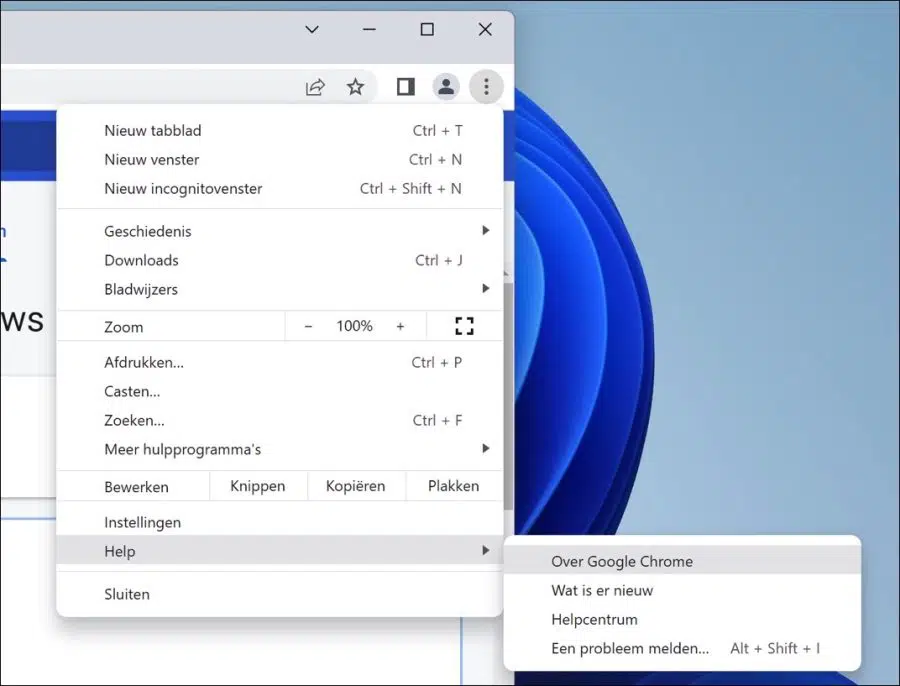This screenshot has height=686, width=900.
Task: Increase zoom with the plus button
Action: 400,327
